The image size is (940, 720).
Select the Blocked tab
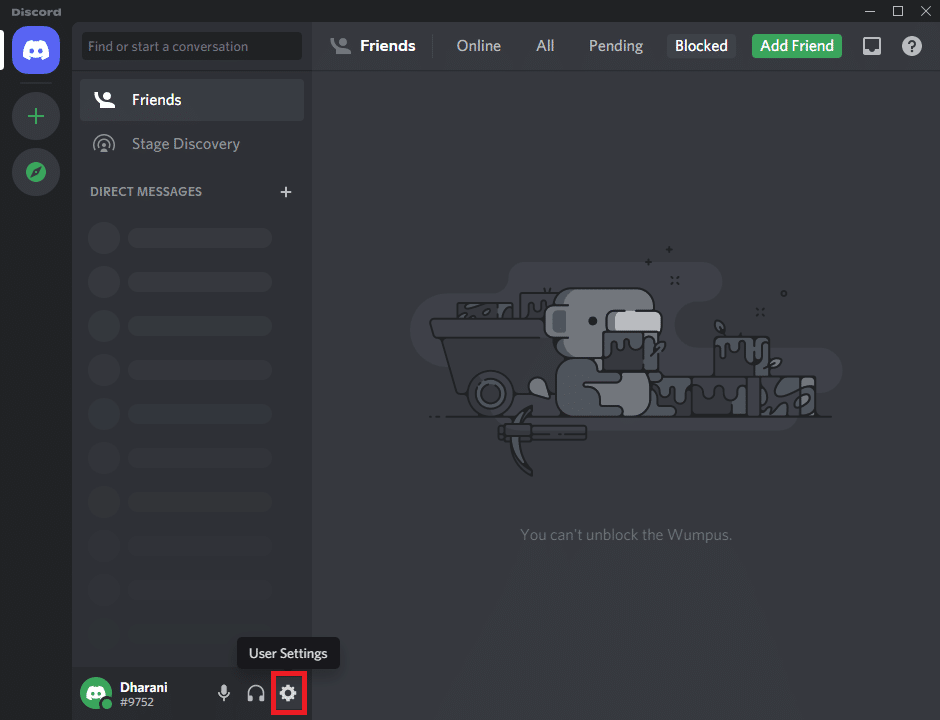(701, 46)
